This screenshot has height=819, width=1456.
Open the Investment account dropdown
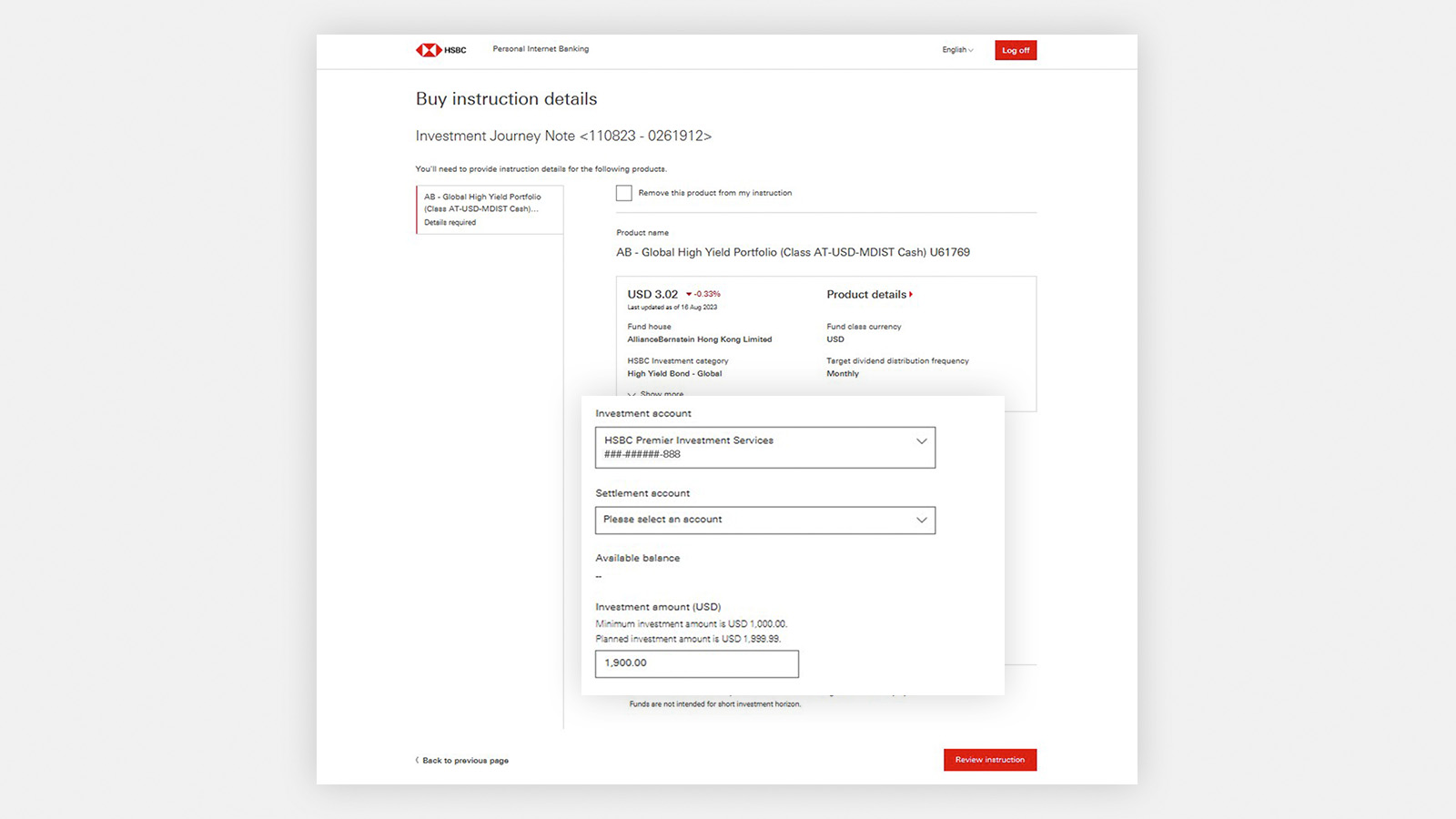[765, 448]
